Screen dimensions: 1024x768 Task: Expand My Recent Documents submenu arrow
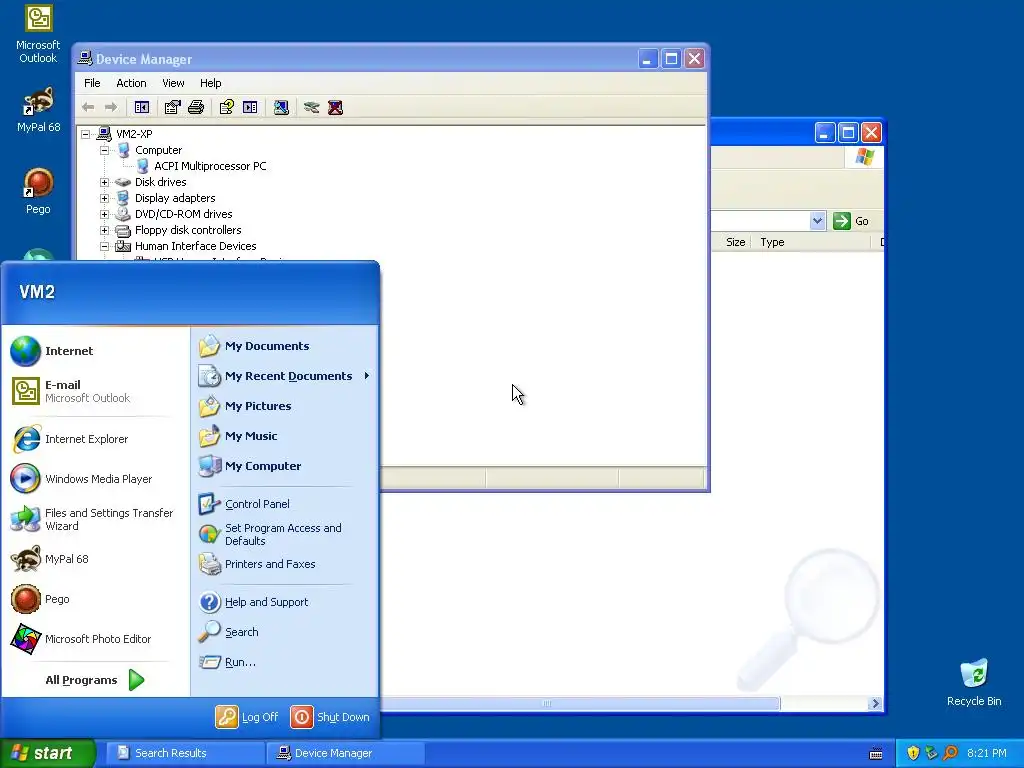[x=367, y=376]
